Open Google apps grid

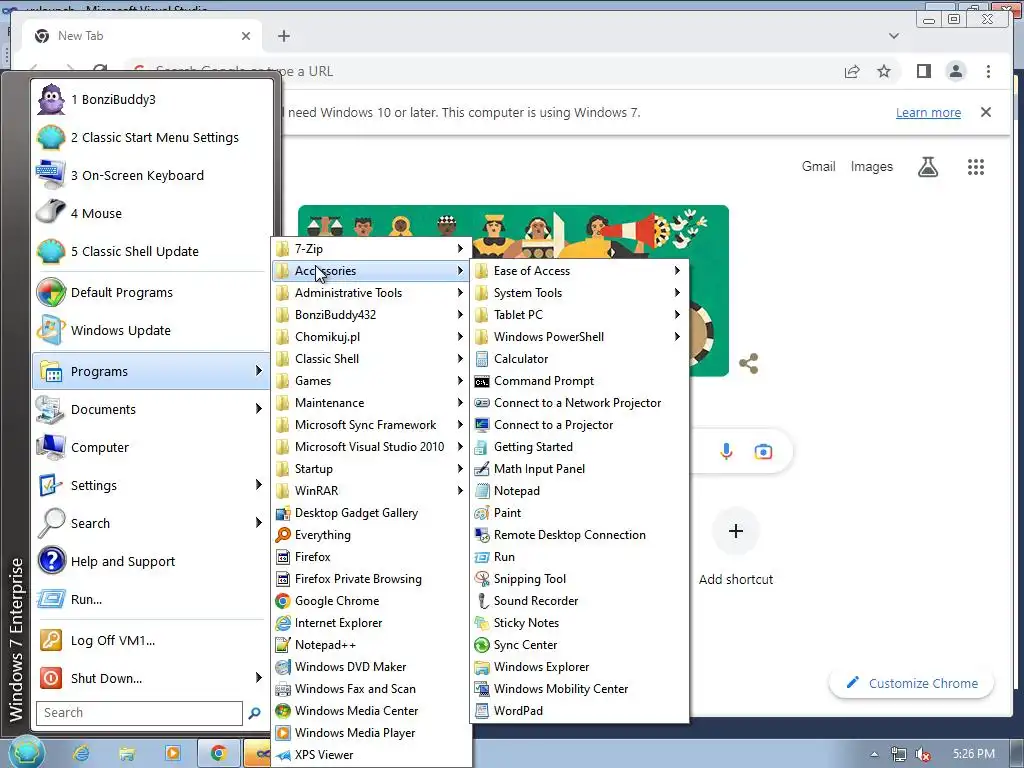pos(976,167)
